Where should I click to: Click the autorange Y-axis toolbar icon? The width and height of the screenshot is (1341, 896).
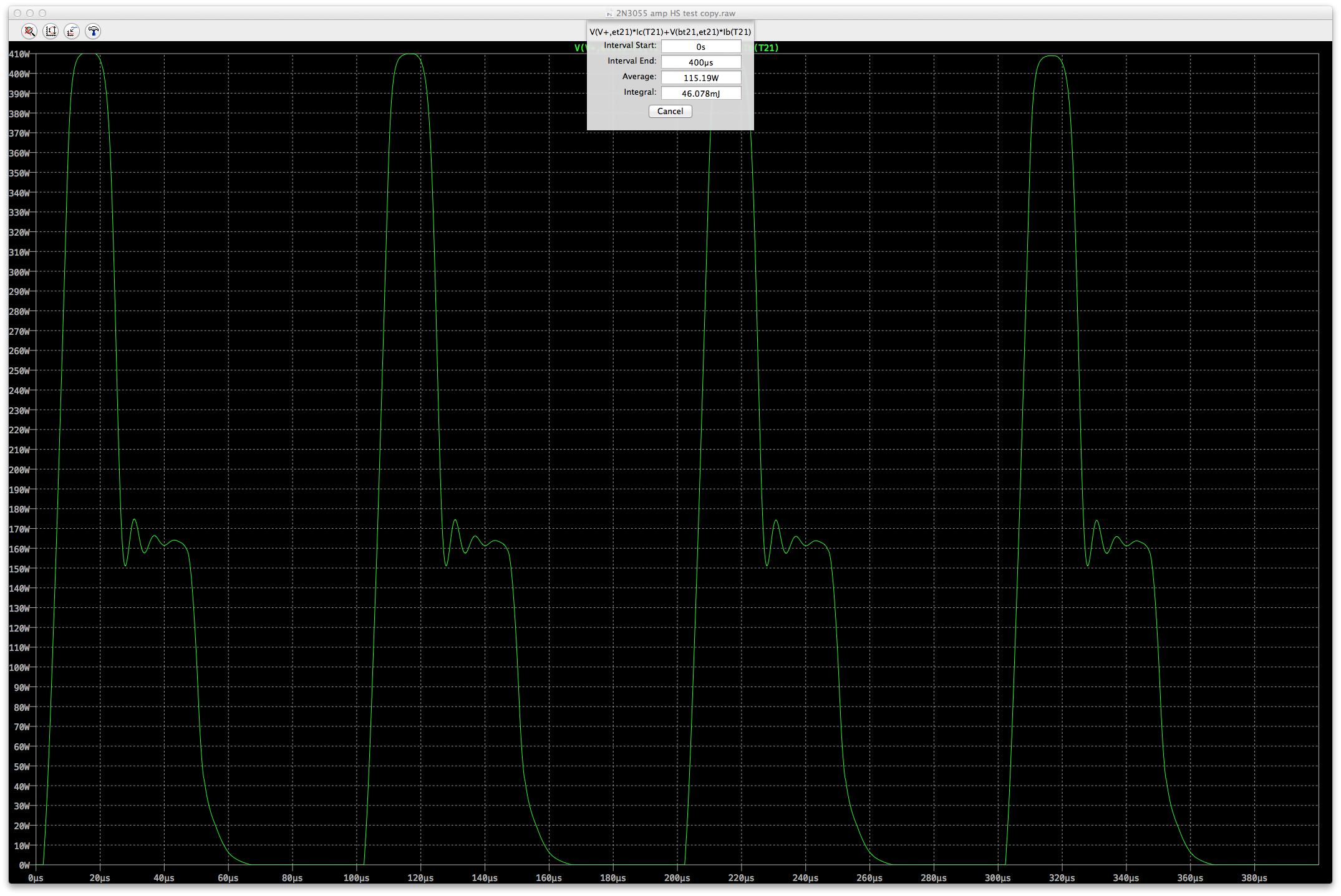(x=51, y=31)
